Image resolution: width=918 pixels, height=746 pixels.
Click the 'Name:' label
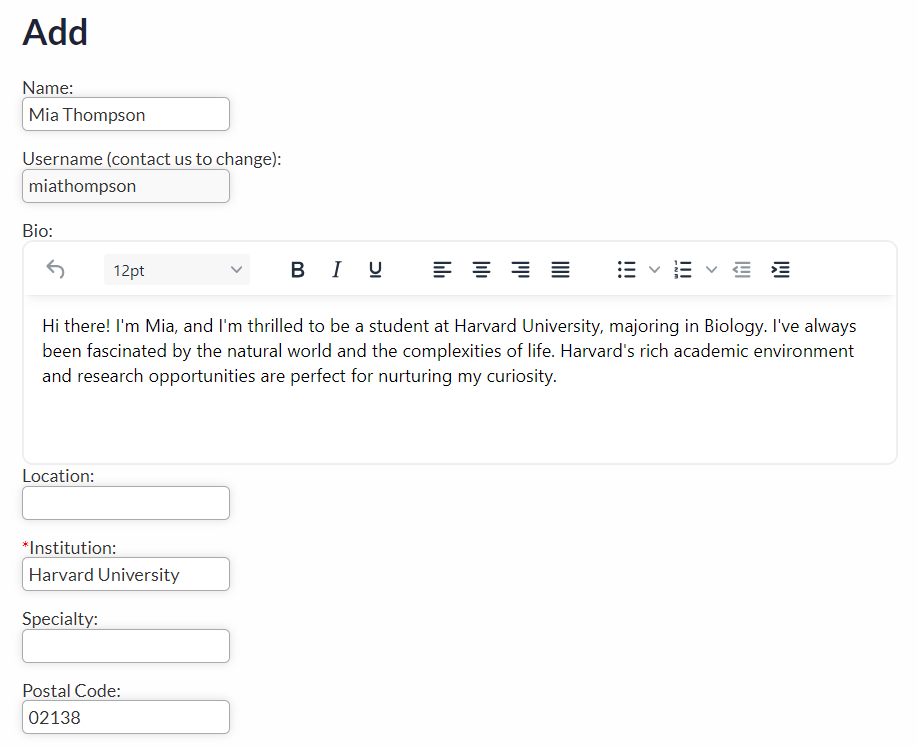47,88
